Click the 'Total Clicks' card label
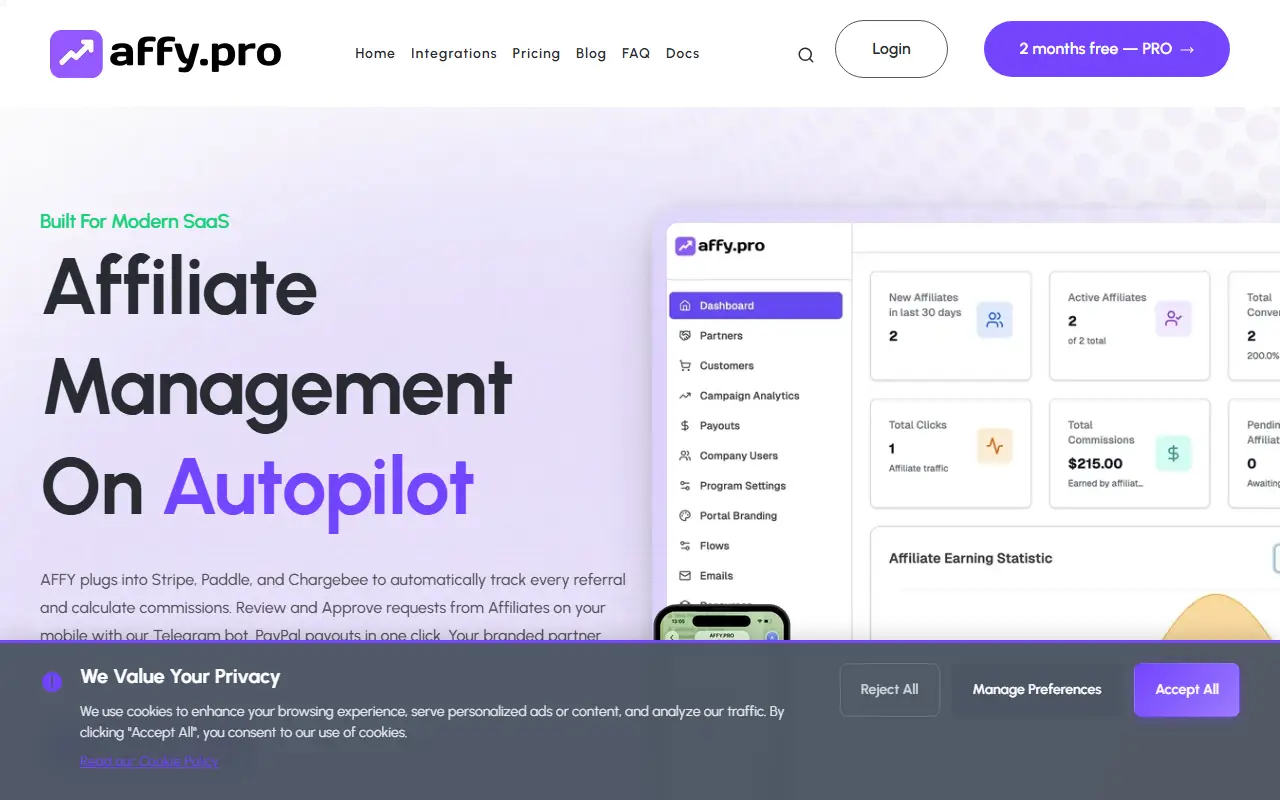 [918, 425]
